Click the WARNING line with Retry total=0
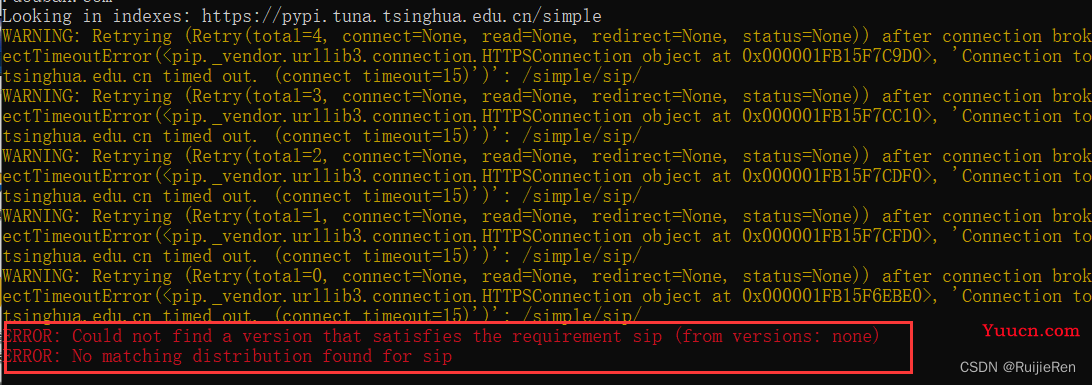Screen dimensions: 1092x385 546,276
